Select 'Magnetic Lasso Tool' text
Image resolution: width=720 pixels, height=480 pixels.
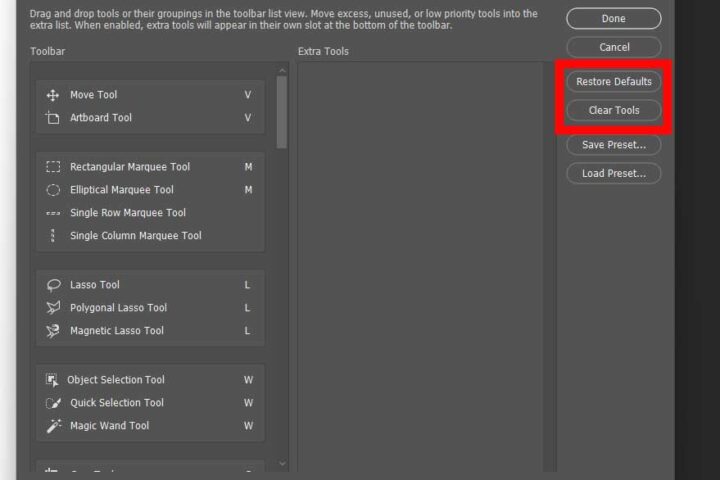(117, 331)
